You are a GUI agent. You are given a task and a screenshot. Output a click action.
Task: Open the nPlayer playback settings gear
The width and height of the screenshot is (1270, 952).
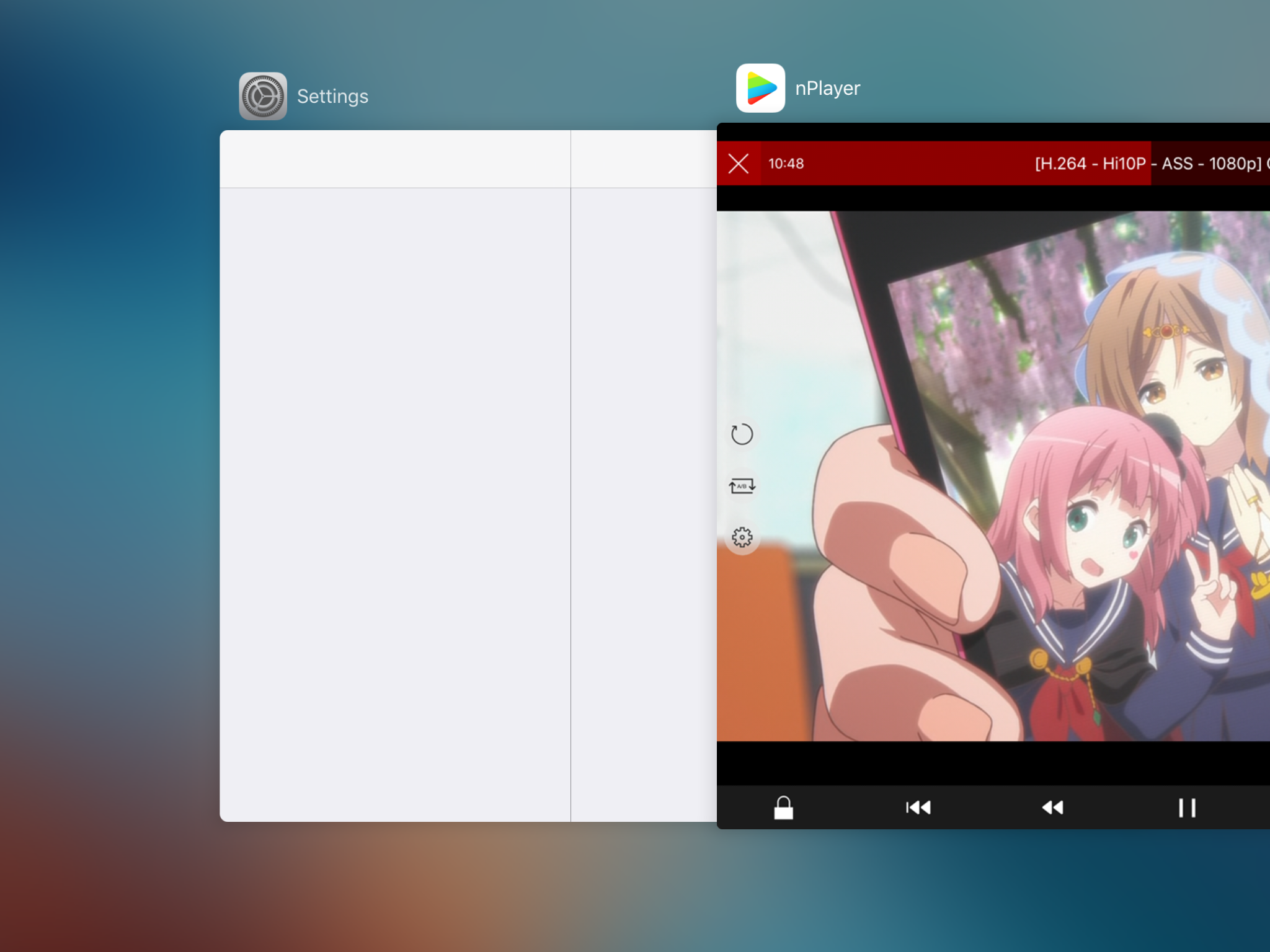(x=742, y=537)
